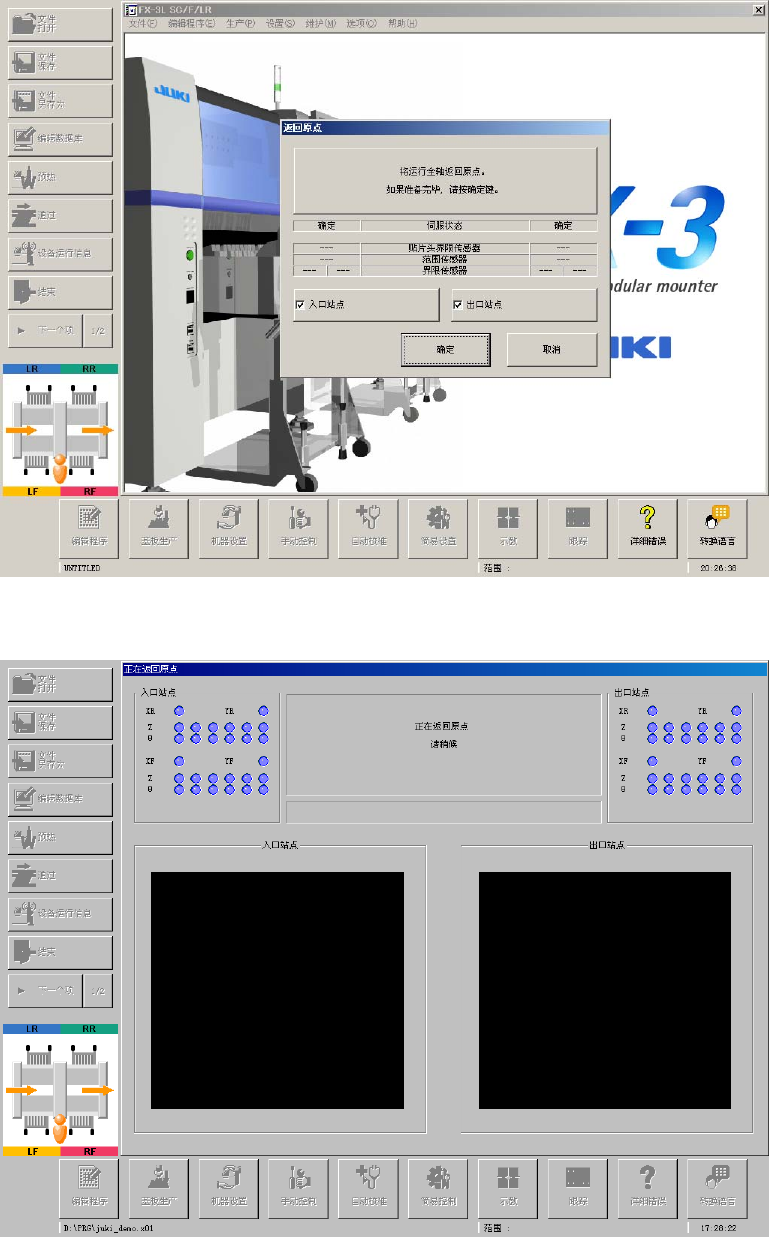Open machine setup (机器设置) in FX-3L main window bottom bar
This screenshot has height=1237, width=769.
tap(228, 531)
